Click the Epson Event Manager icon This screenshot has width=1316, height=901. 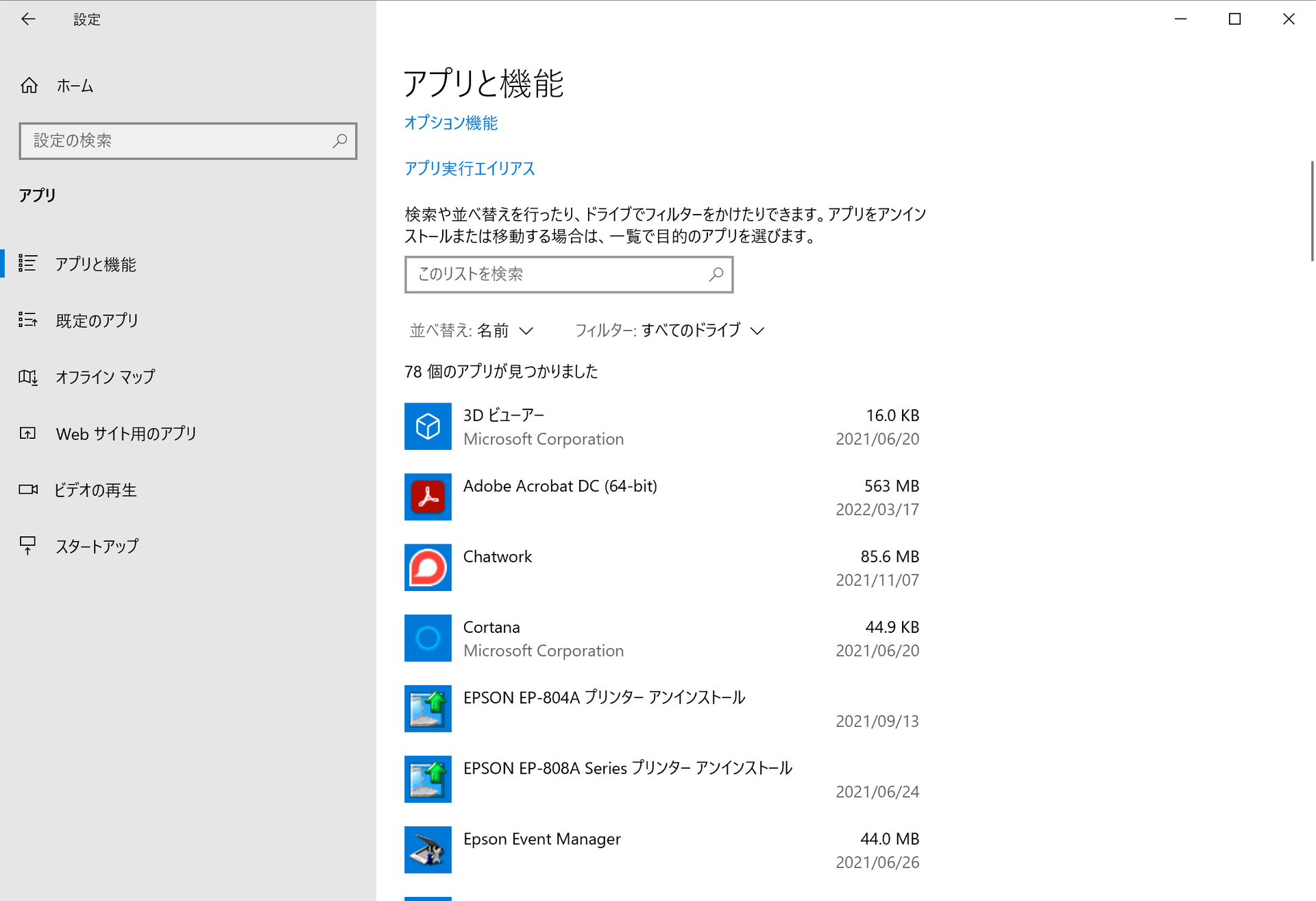point(428,850)
